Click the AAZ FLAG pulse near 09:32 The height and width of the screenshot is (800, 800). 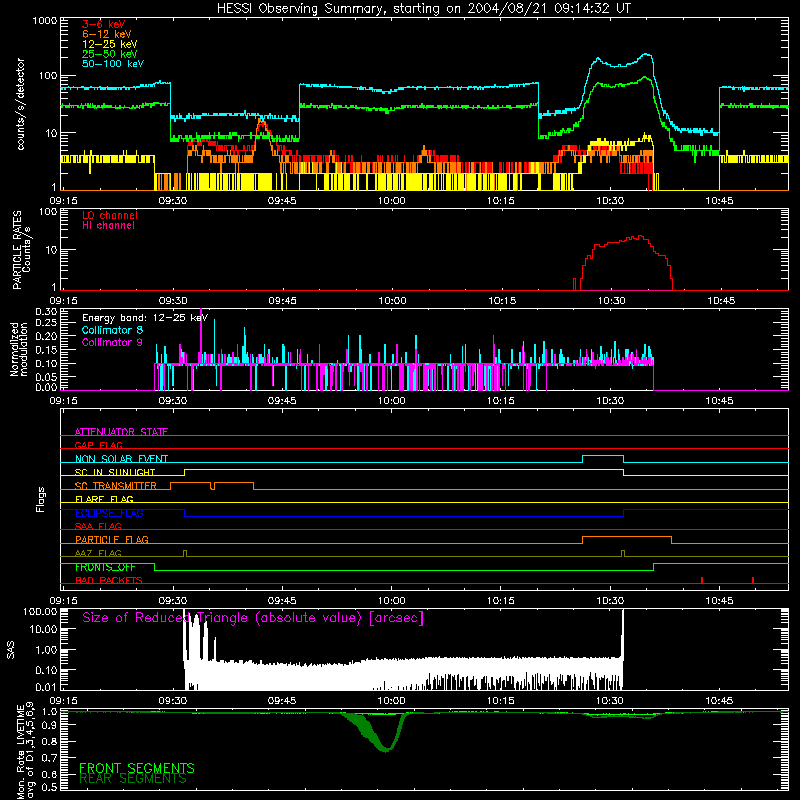(185, 553)
